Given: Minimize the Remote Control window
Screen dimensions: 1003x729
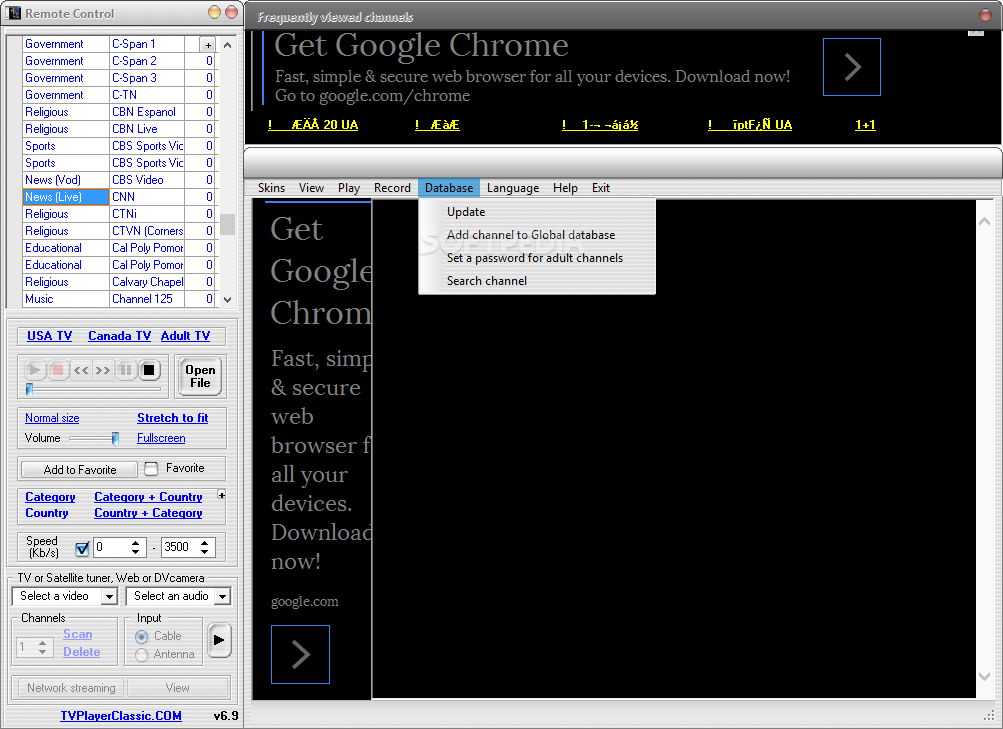Looking at the screenshot, I should [214, 12].
